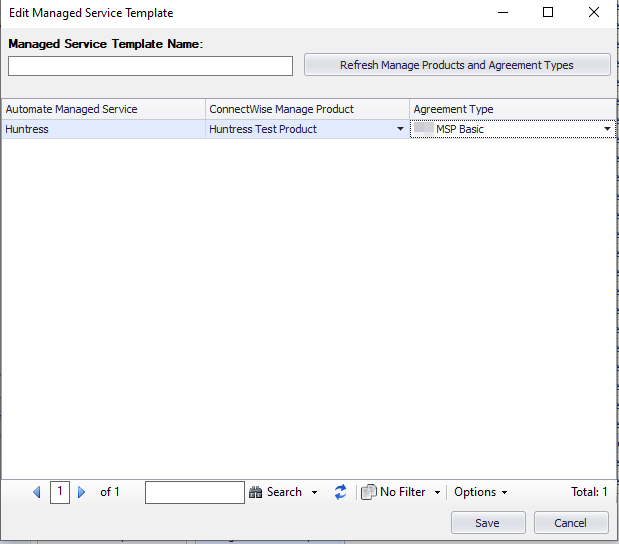Refresh the grid with blue arrows icon
Image resolution: width=619 pixels, height=544 pixels.
pyautogui.click(x=340, y=492)
